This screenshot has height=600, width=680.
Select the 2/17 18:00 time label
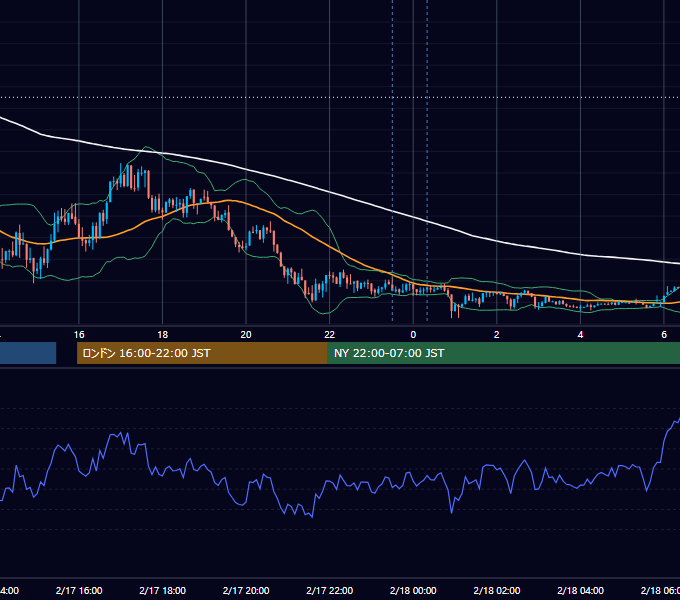tap(163, 590)
